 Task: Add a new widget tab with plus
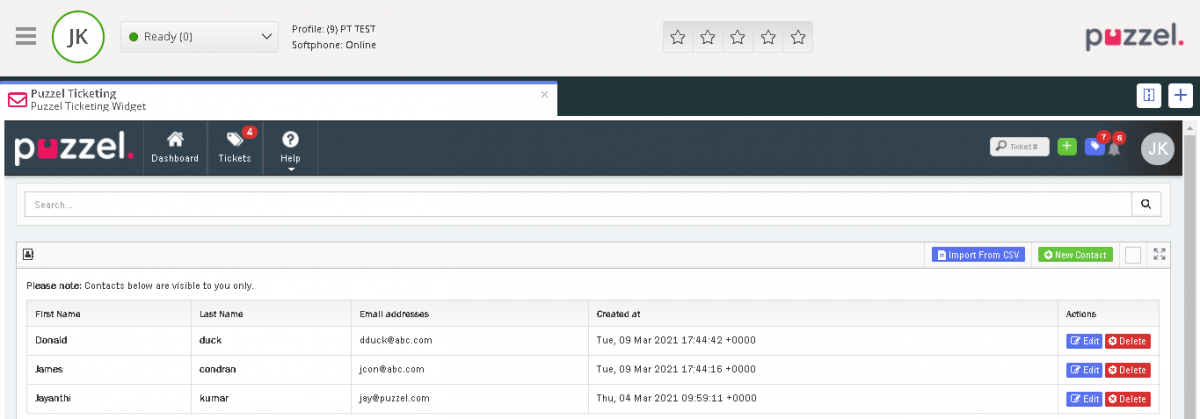pyautogui.click(x=1181, y=95)
